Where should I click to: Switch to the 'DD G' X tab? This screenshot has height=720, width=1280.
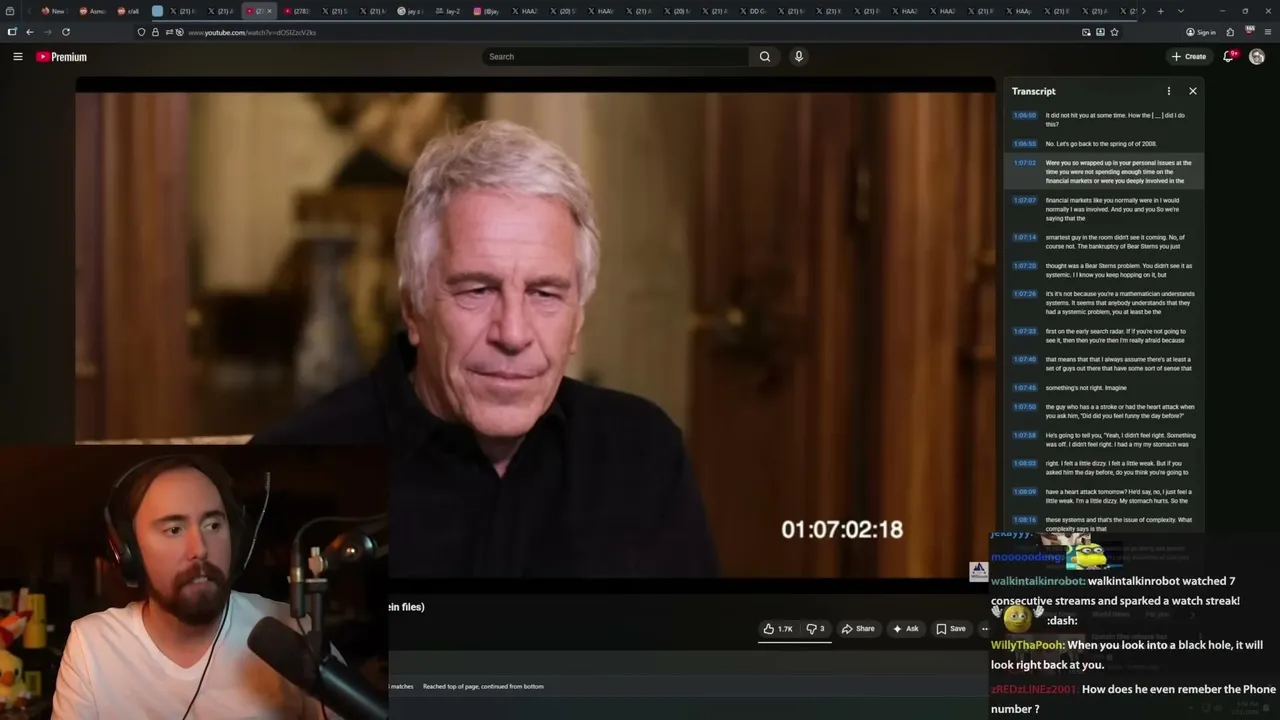(x=753, y=11)
